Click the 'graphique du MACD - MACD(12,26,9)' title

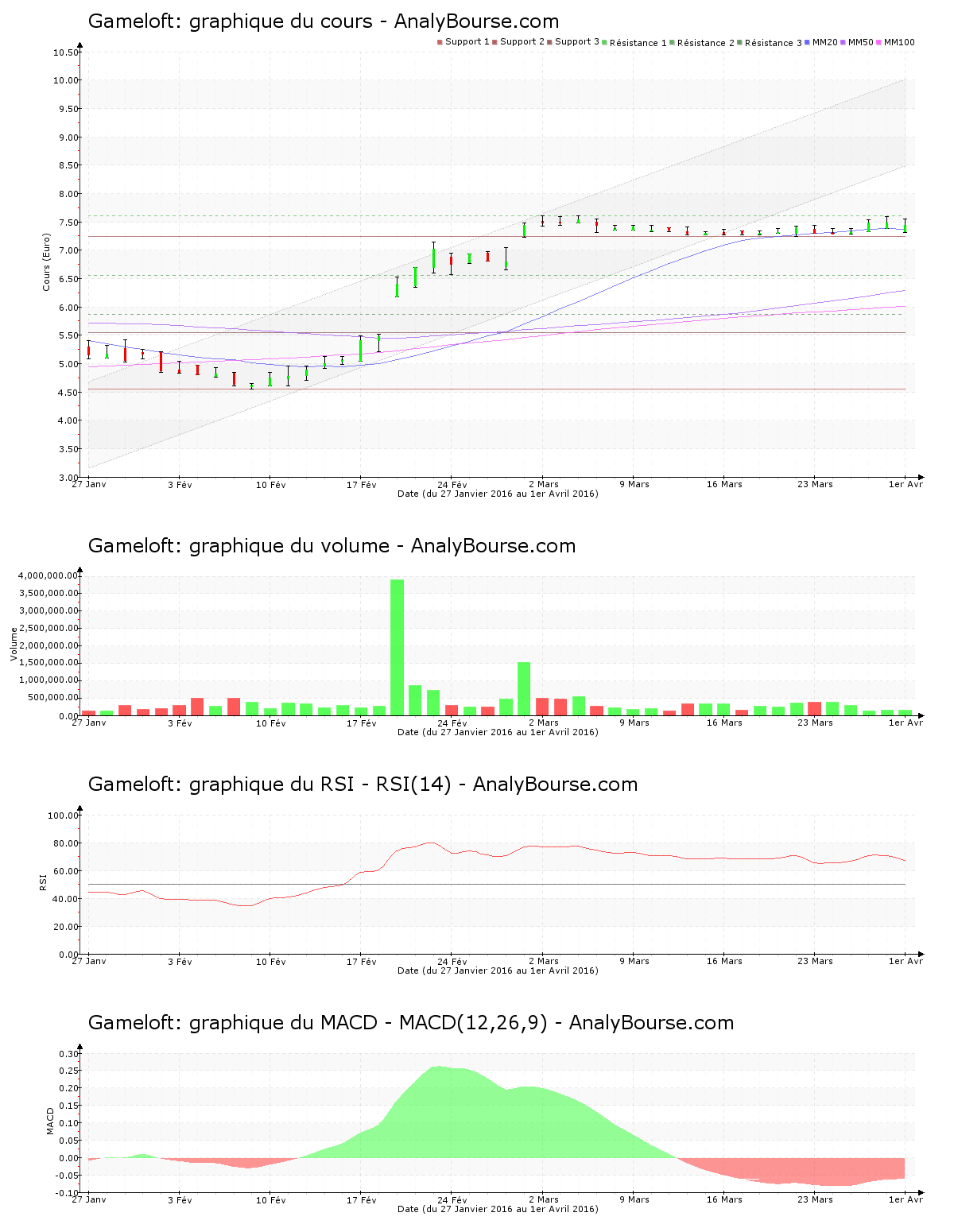pyautogui.click(x=411, y=1023)
